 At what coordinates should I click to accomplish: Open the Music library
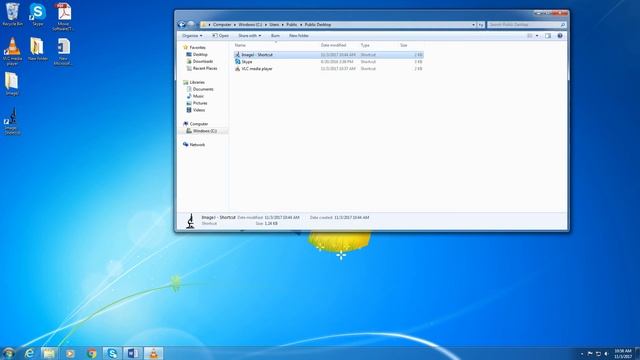[x=198, y=96]
